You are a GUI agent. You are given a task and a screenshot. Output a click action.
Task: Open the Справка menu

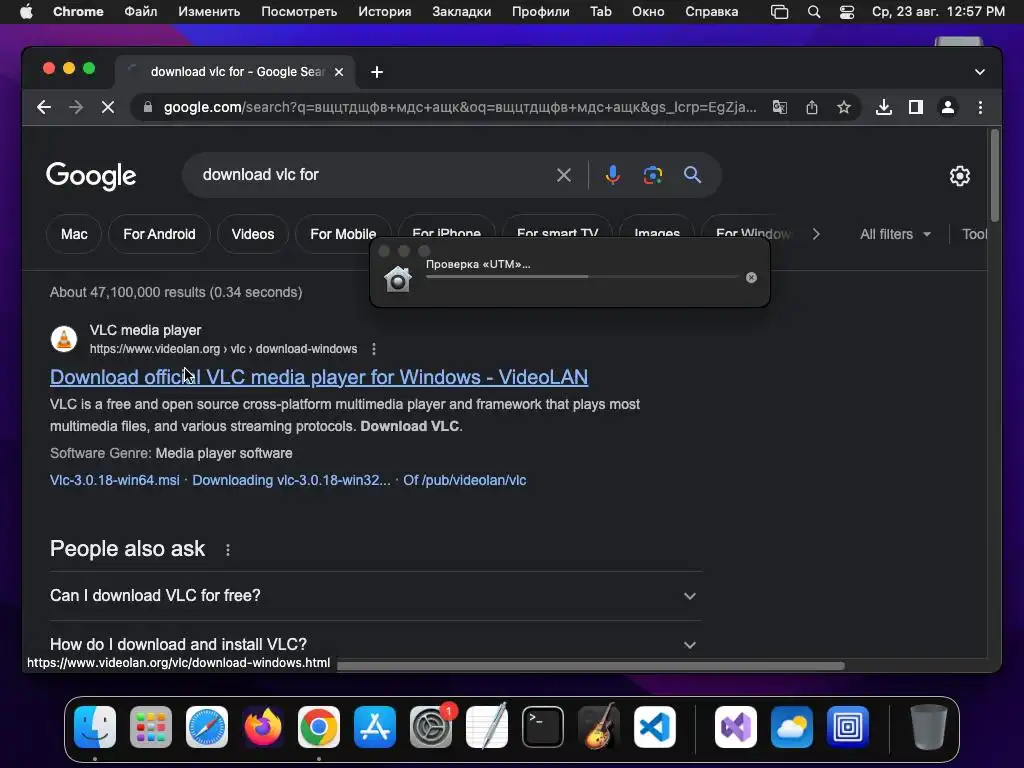tap(711, 12)
